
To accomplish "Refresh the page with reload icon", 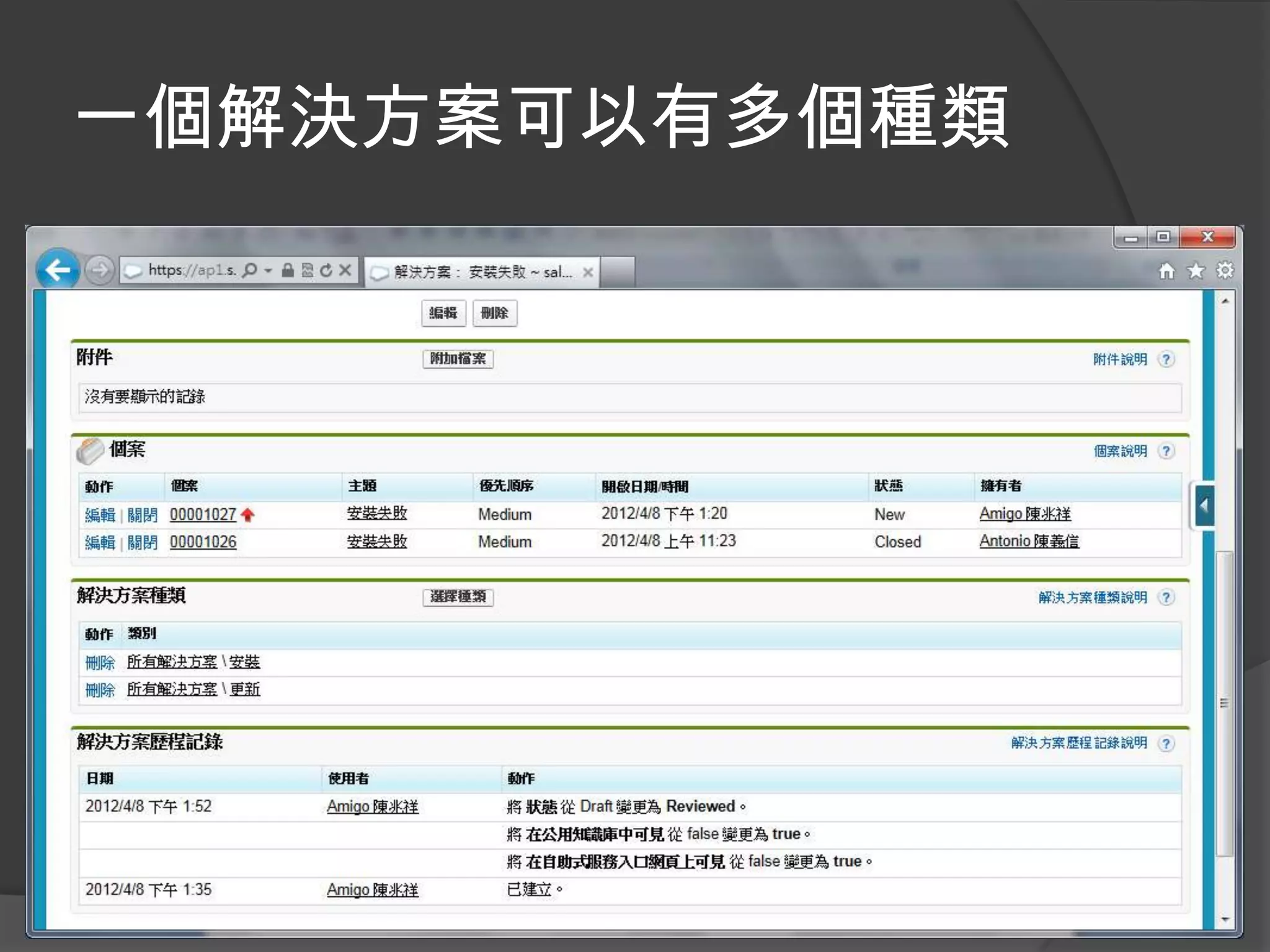I will click(326, 270).
